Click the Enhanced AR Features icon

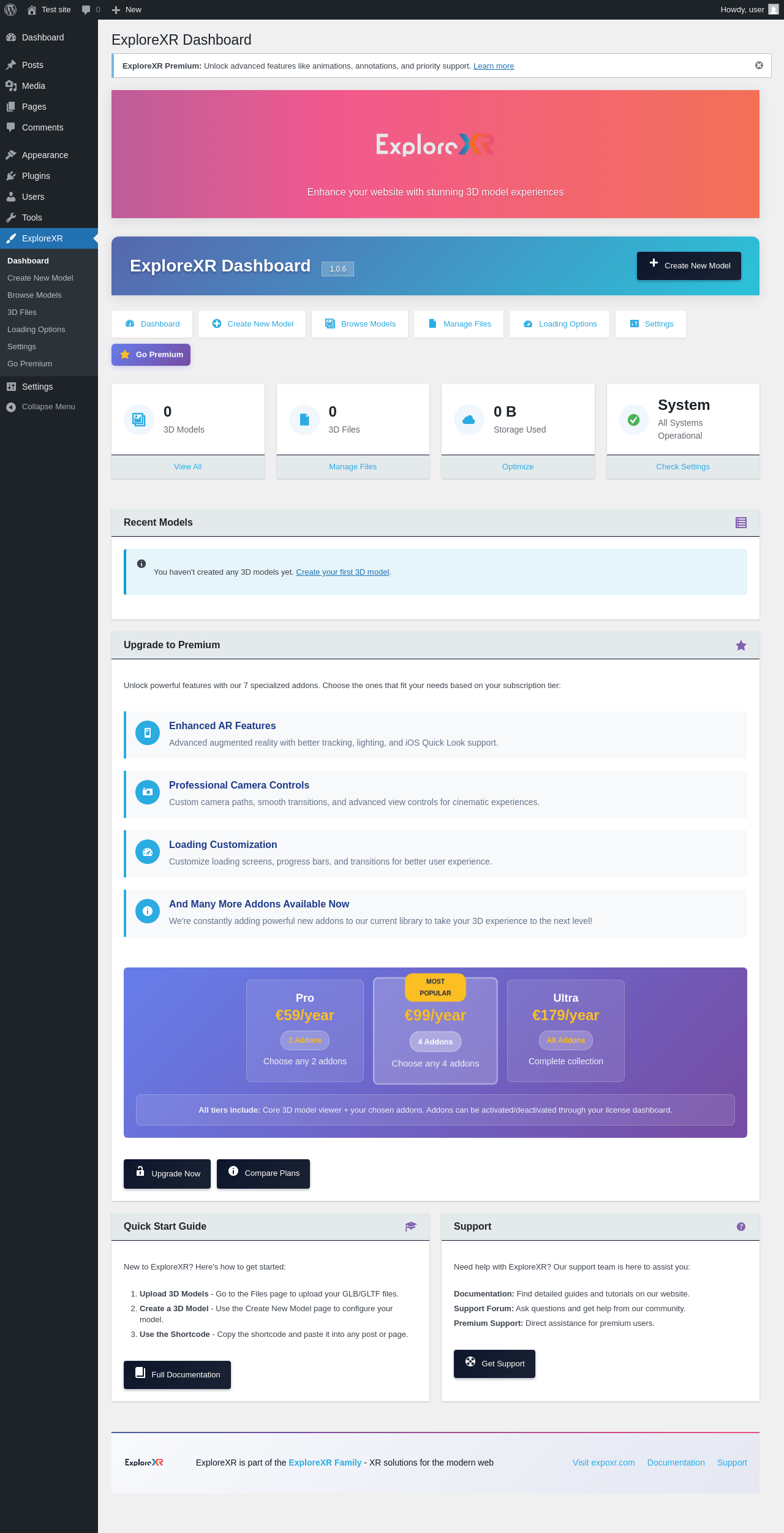[x=148, y=733]
